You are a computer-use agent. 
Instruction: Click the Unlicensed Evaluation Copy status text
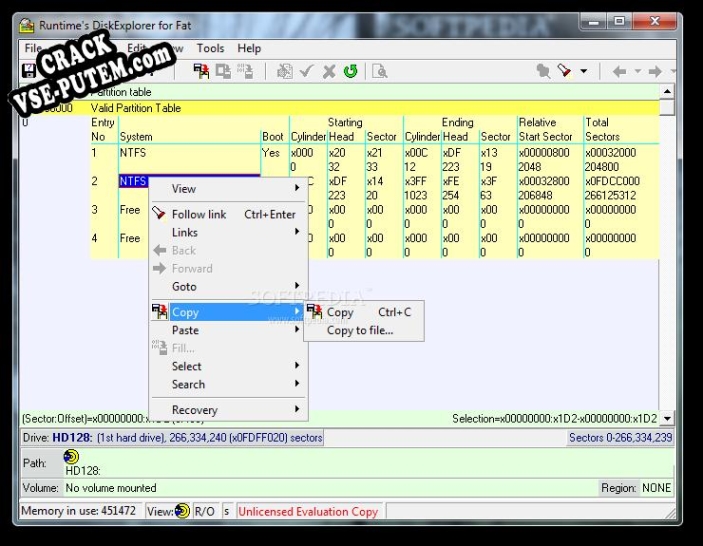[308, 511]
